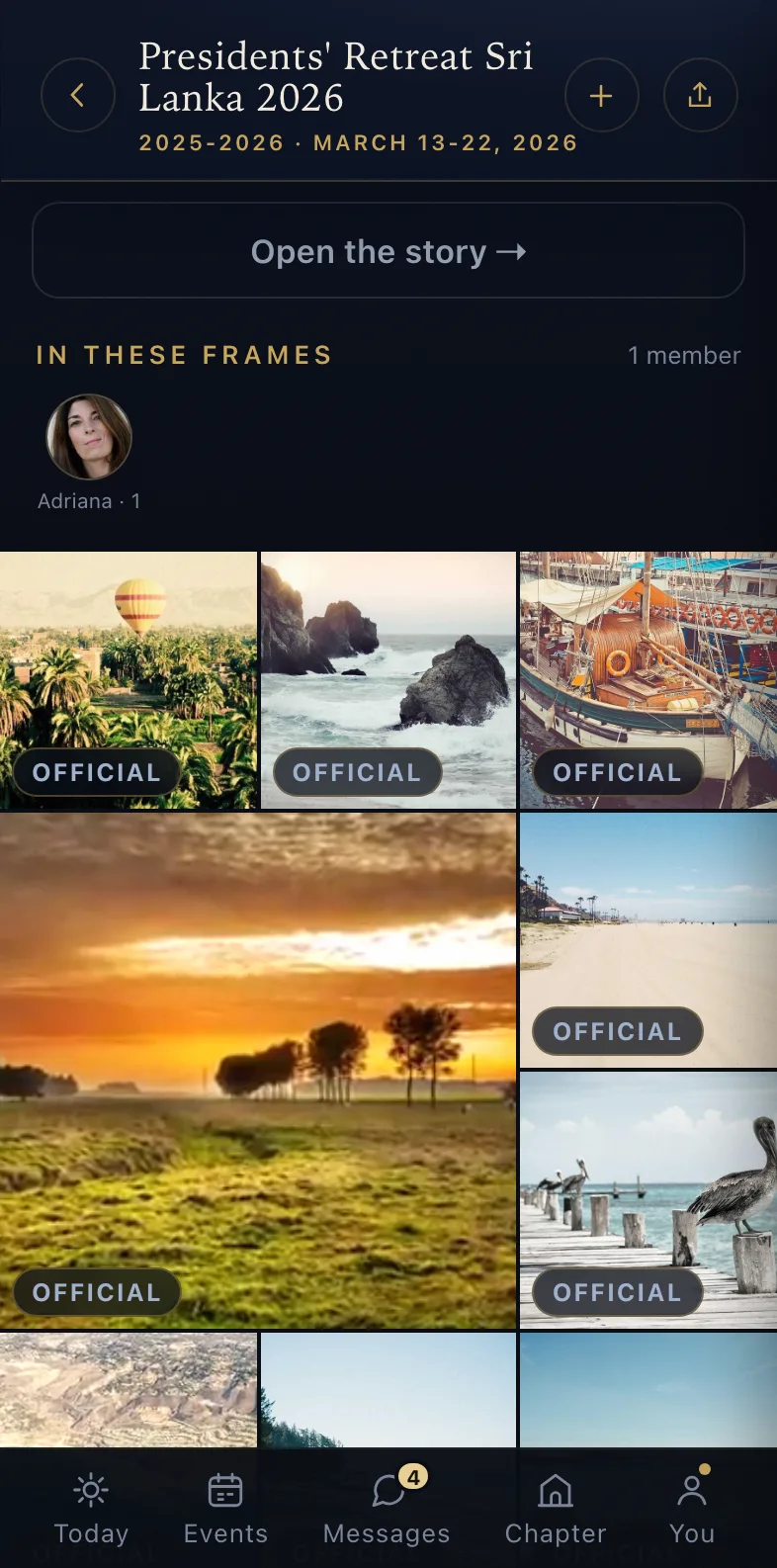
Task: Click the title 'Presidents' Retreat Sri Lanka 2026'
Action: click(336, 77)
